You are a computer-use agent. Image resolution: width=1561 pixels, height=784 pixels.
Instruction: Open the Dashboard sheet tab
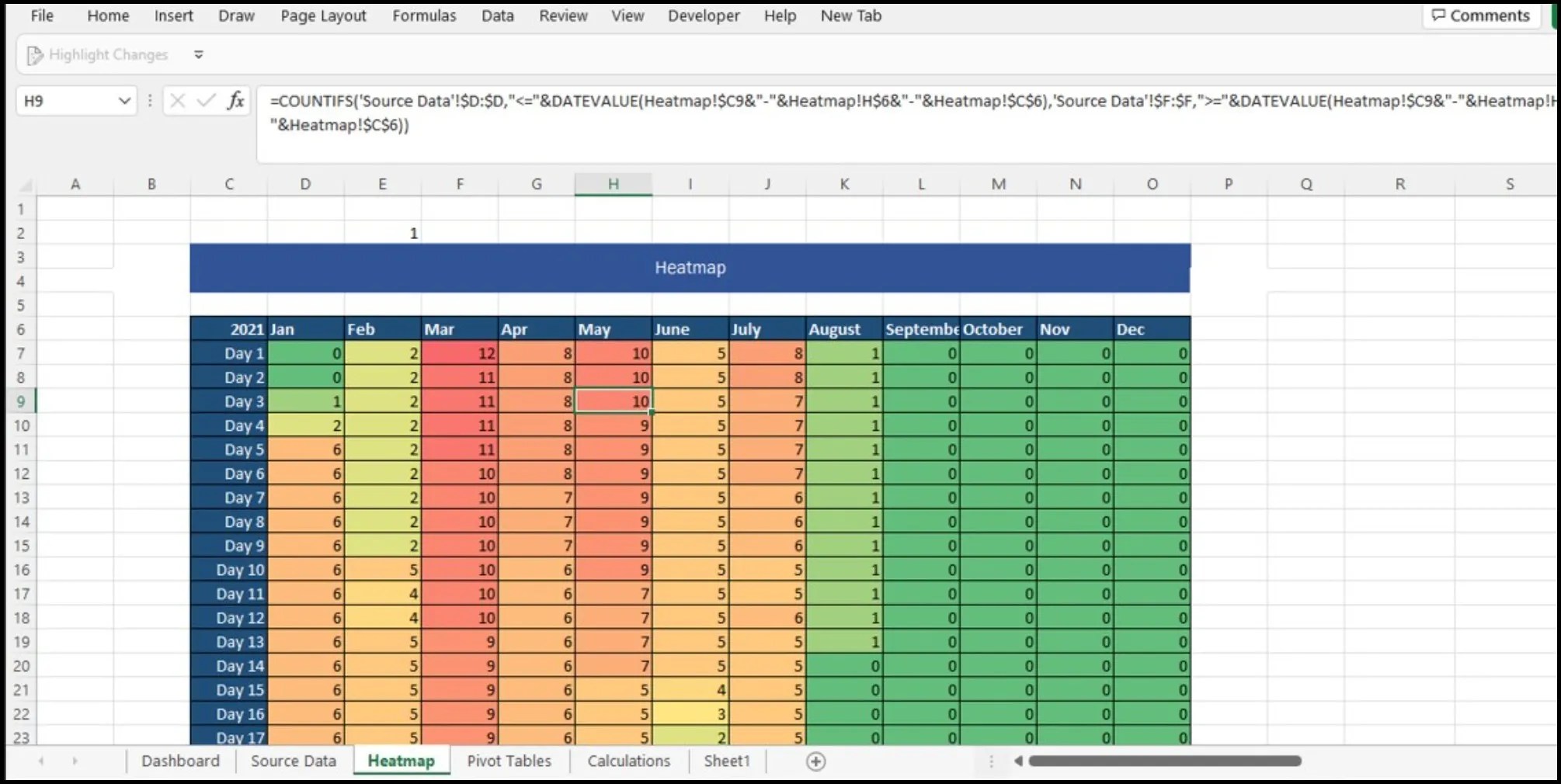[179, 761]
